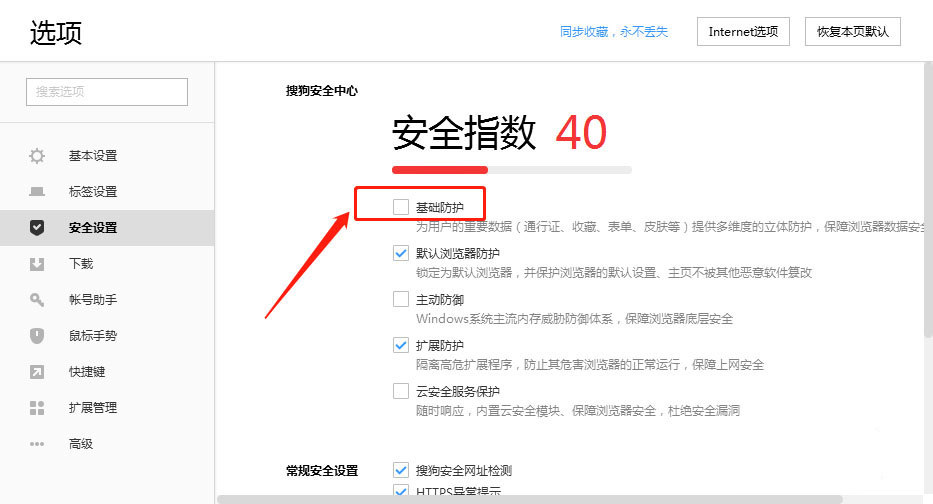Click the grid icon beside 扩展管理
Screen dimensions: 933x504
[37, 408]
